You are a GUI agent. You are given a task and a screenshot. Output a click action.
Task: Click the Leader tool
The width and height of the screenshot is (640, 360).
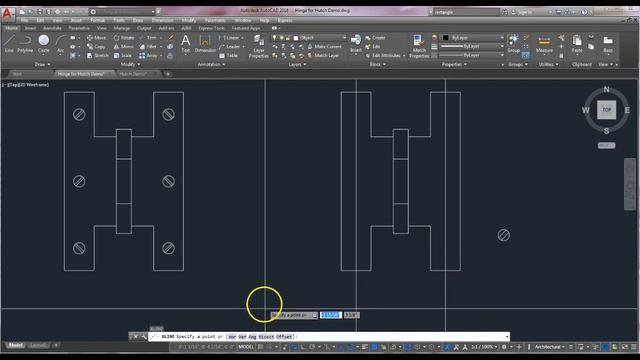pyautogui.click(x=230, y=47)
